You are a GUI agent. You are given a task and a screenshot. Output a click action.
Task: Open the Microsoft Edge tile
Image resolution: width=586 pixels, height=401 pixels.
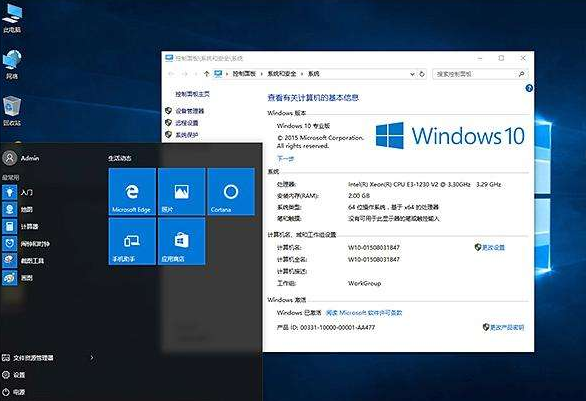[132, 191]
